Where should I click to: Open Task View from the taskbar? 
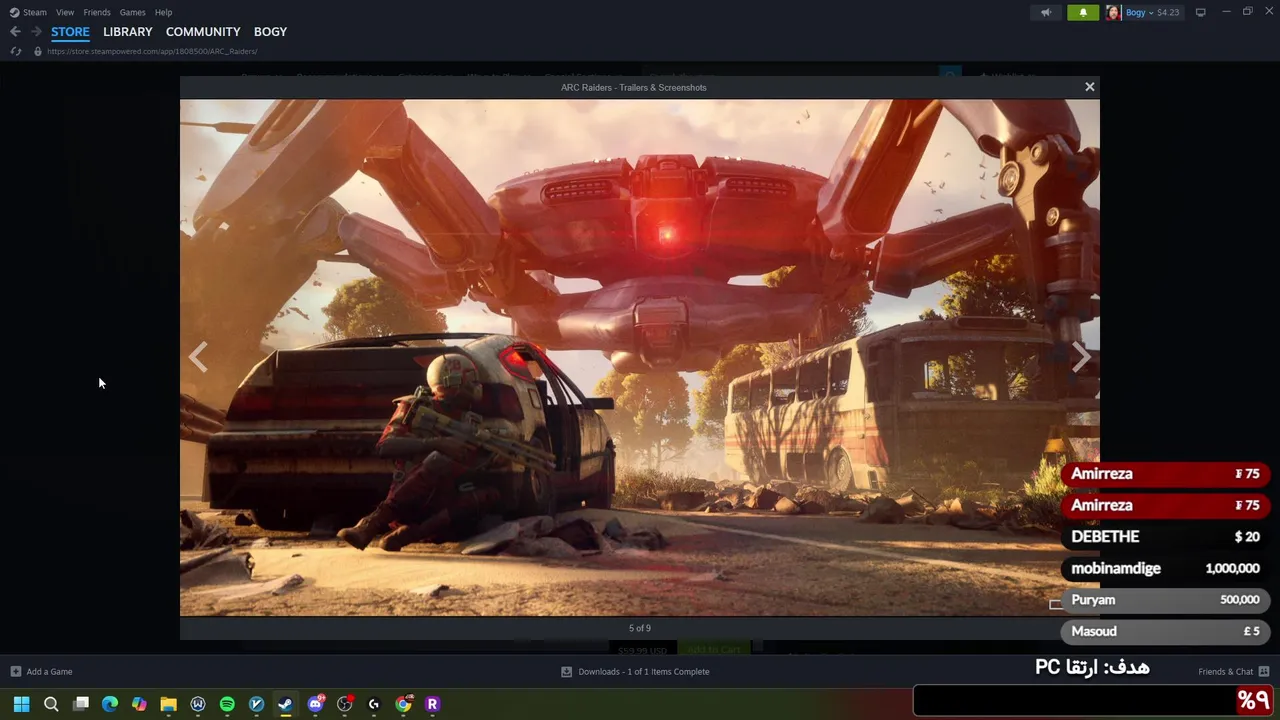81,704
